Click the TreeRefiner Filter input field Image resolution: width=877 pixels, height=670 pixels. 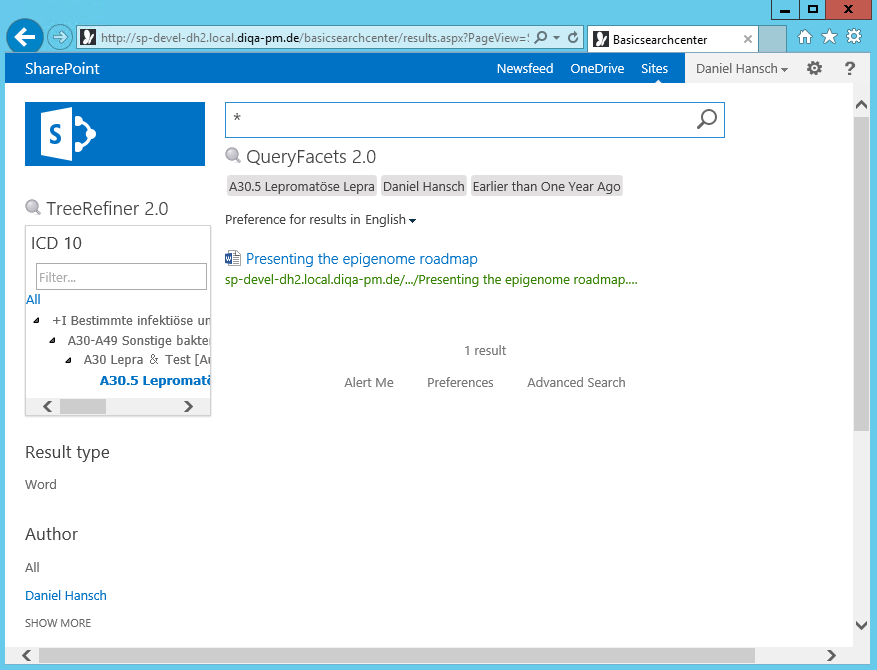pyautogui.click(x=121, y=277)
